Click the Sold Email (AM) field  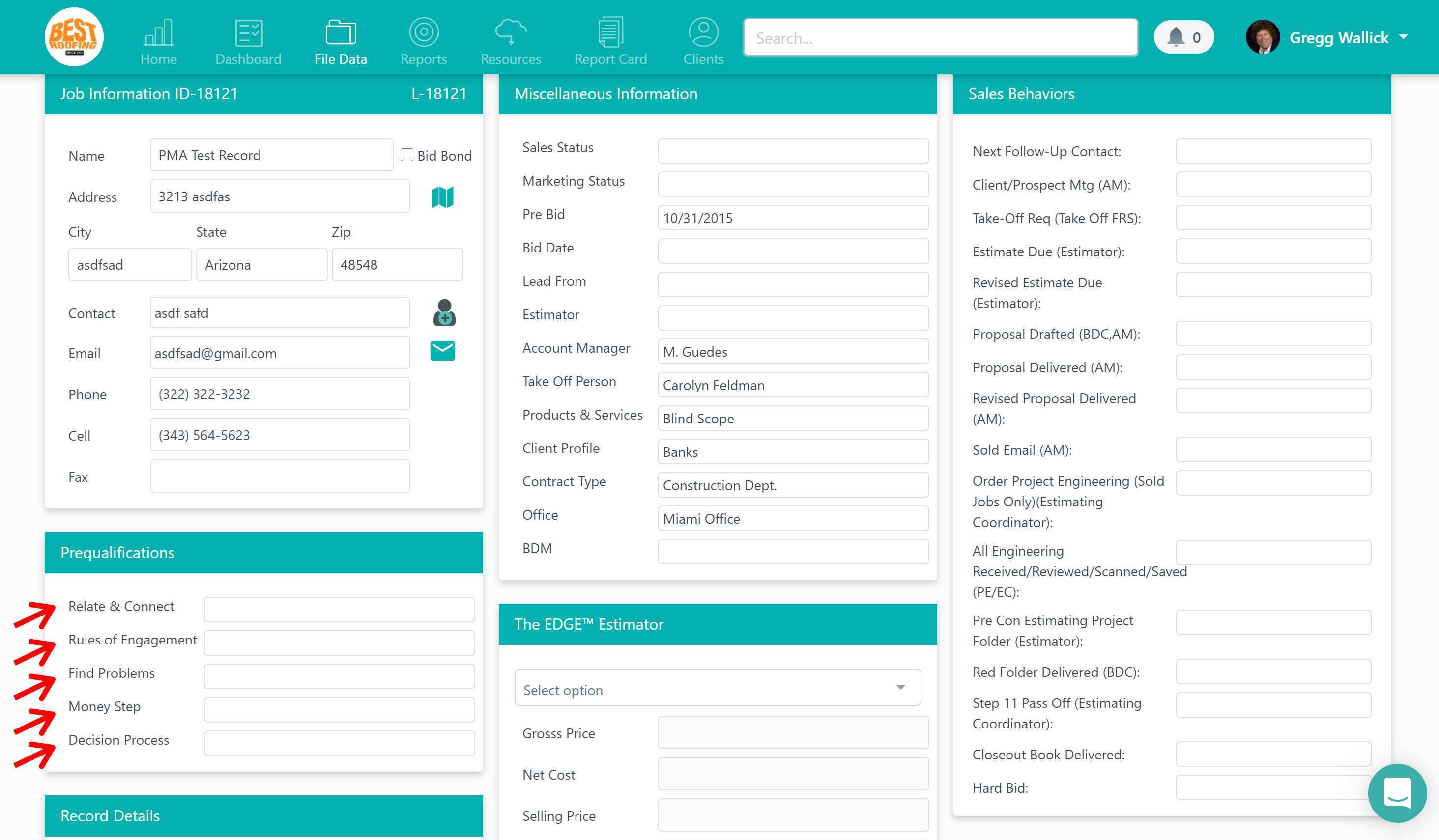coord(1273,449)
